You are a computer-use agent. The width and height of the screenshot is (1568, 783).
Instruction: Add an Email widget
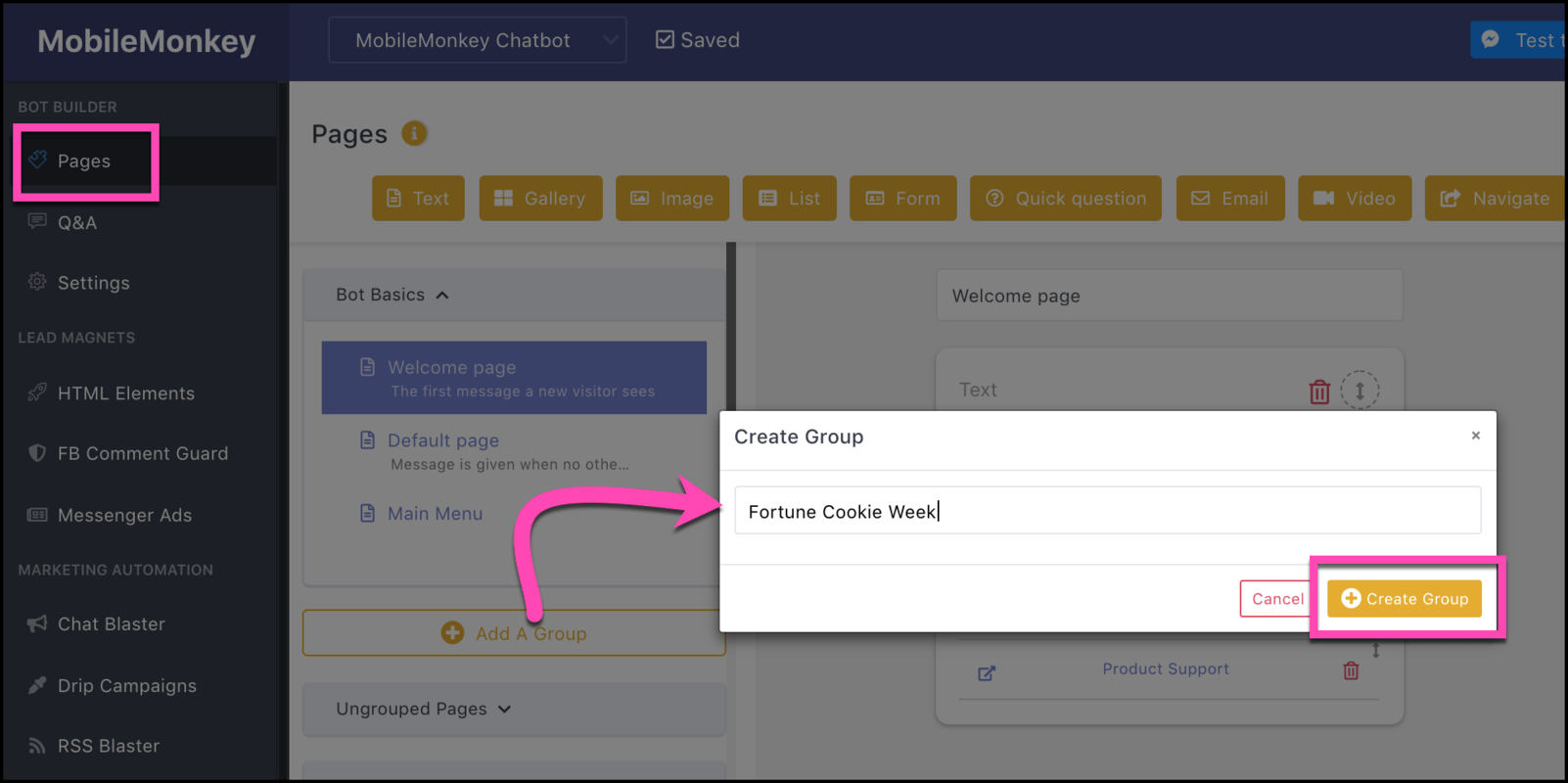tap(1230, 199)
